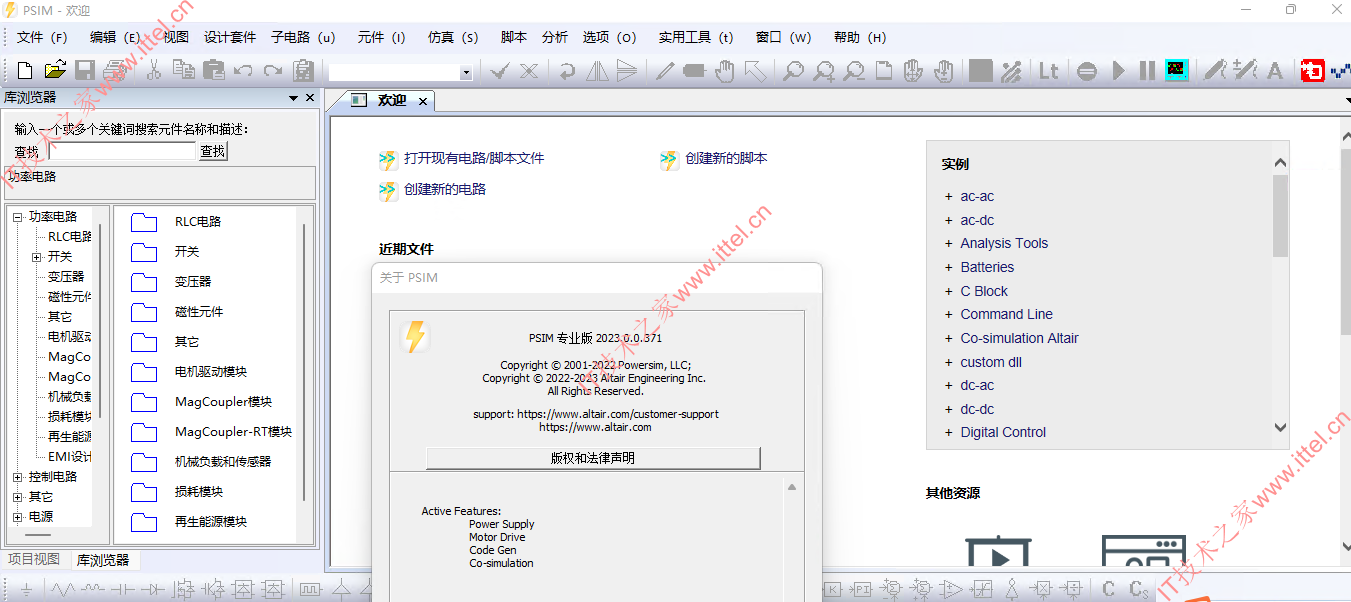Click the undo arrow icon
The height and width of the screenshot is (602, 1351).
[243, 70]
